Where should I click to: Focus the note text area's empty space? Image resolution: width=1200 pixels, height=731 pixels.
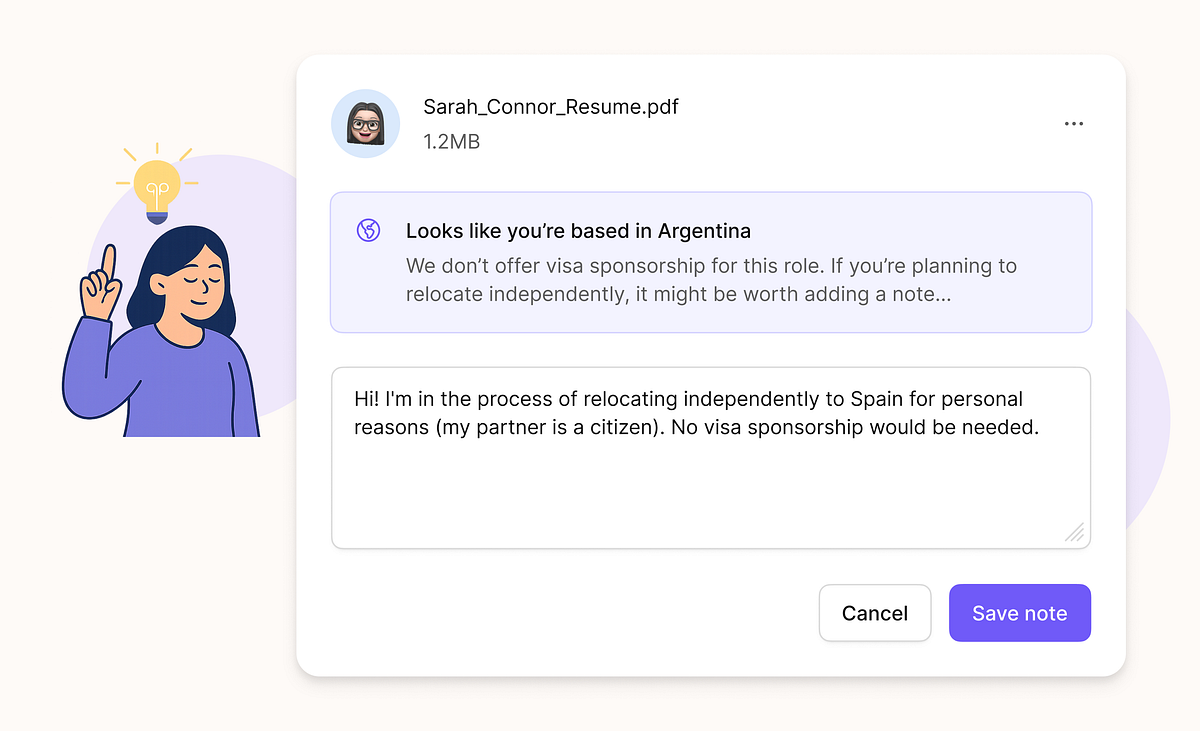(x=710, y=495)
